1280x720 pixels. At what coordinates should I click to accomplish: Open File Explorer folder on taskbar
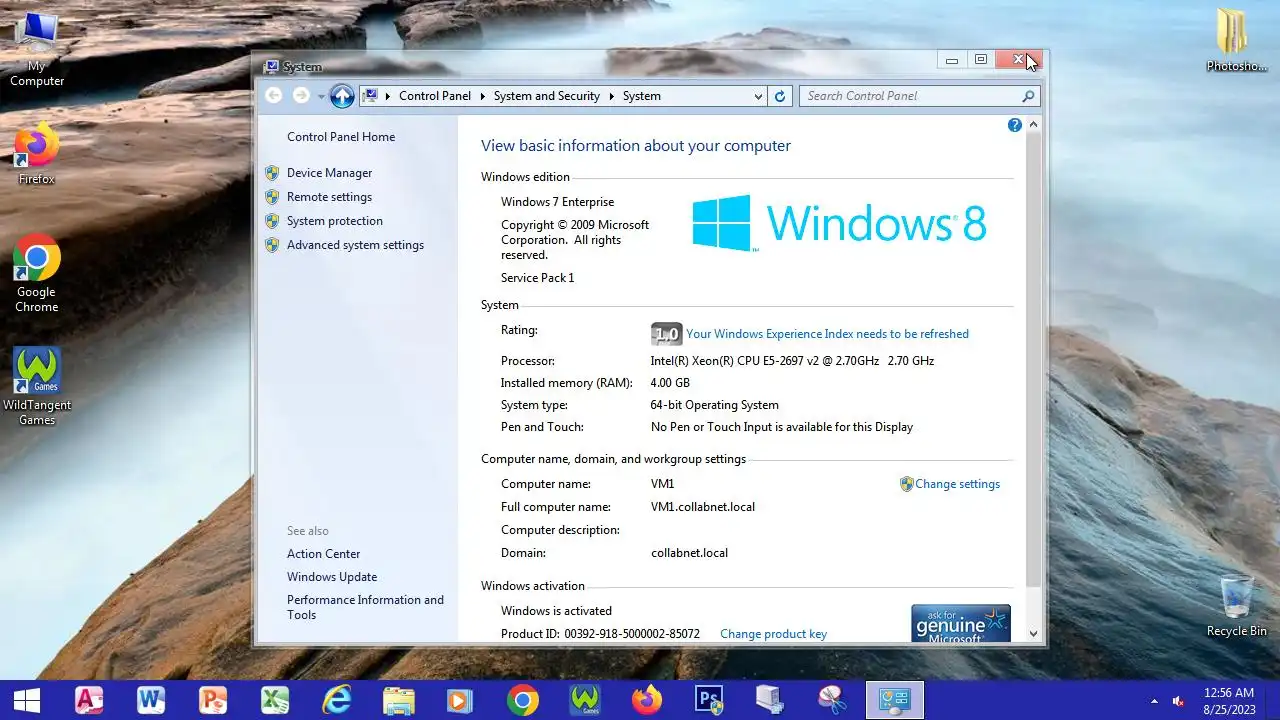pos(399,700)
